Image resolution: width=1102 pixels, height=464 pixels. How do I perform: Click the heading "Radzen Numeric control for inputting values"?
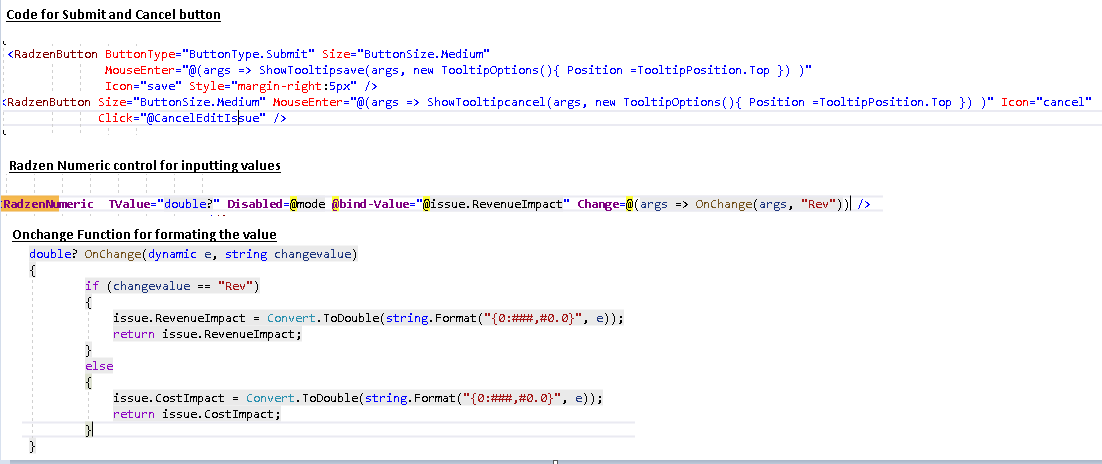click(x=145, y=167)
